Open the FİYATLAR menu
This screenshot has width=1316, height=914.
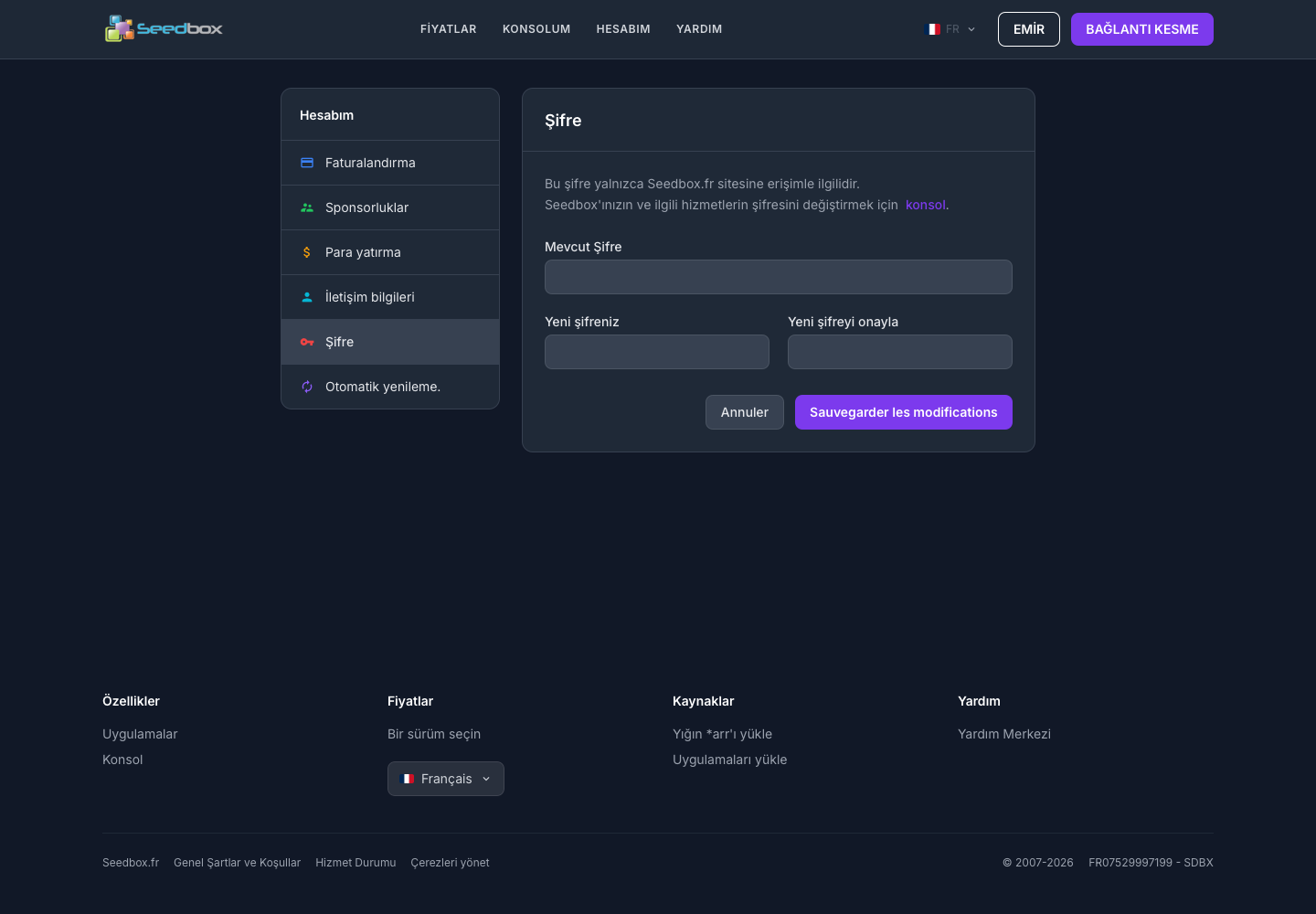tap(449, 29)
